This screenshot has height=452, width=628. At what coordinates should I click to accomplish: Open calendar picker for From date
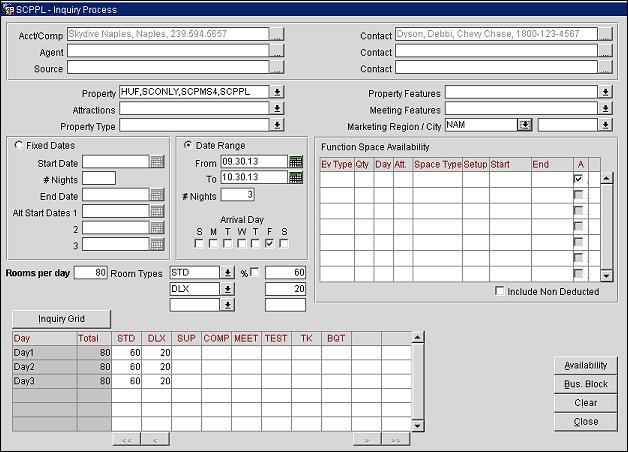point(295,161)
